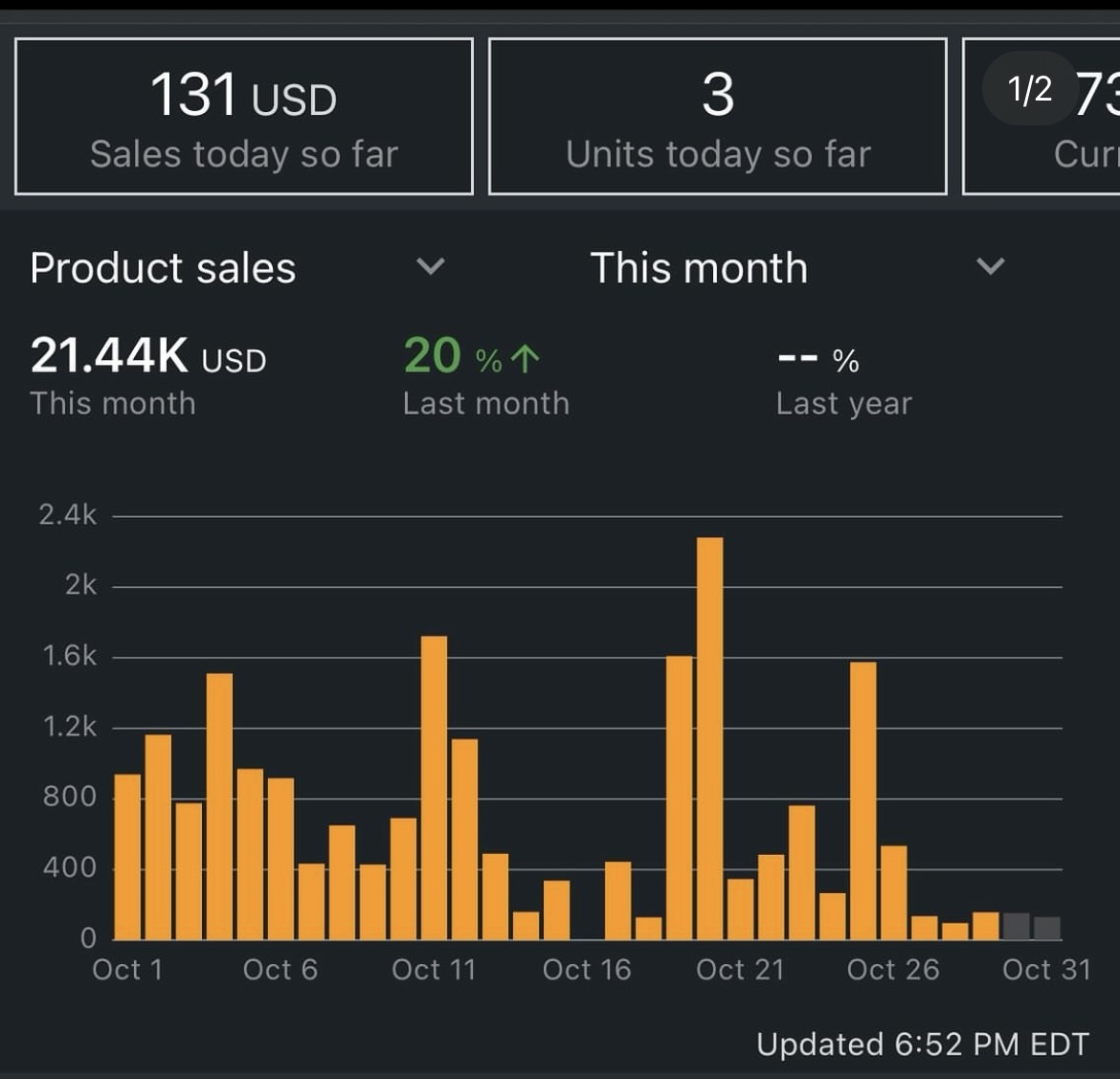This screenshot has width=1120, height=1079.
Task: Select the This month period label
Action: pyautogui.click(x=699, y=268)
